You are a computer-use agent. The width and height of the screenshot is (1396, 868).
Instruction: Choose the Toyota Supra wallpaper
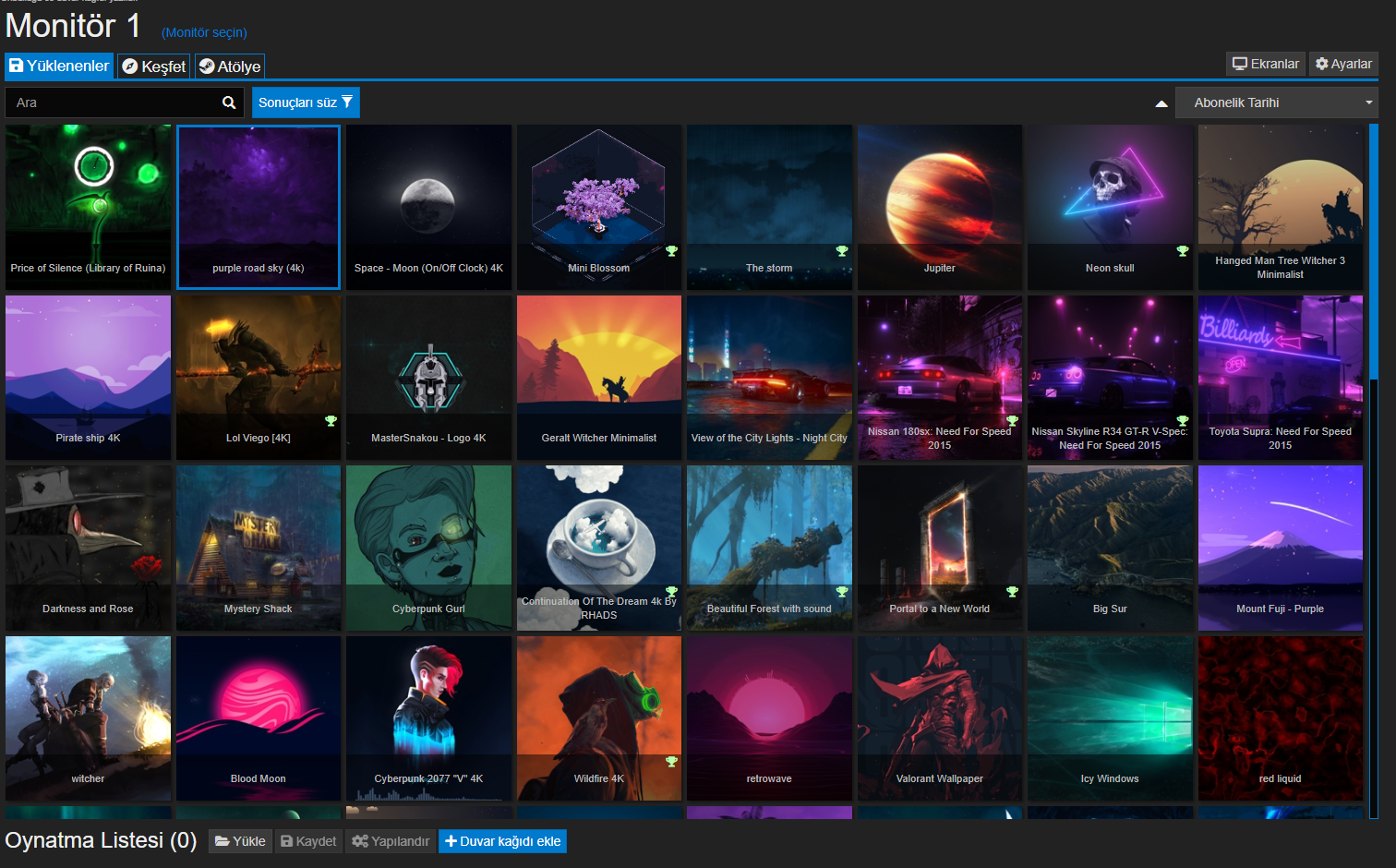[1281, 378]
